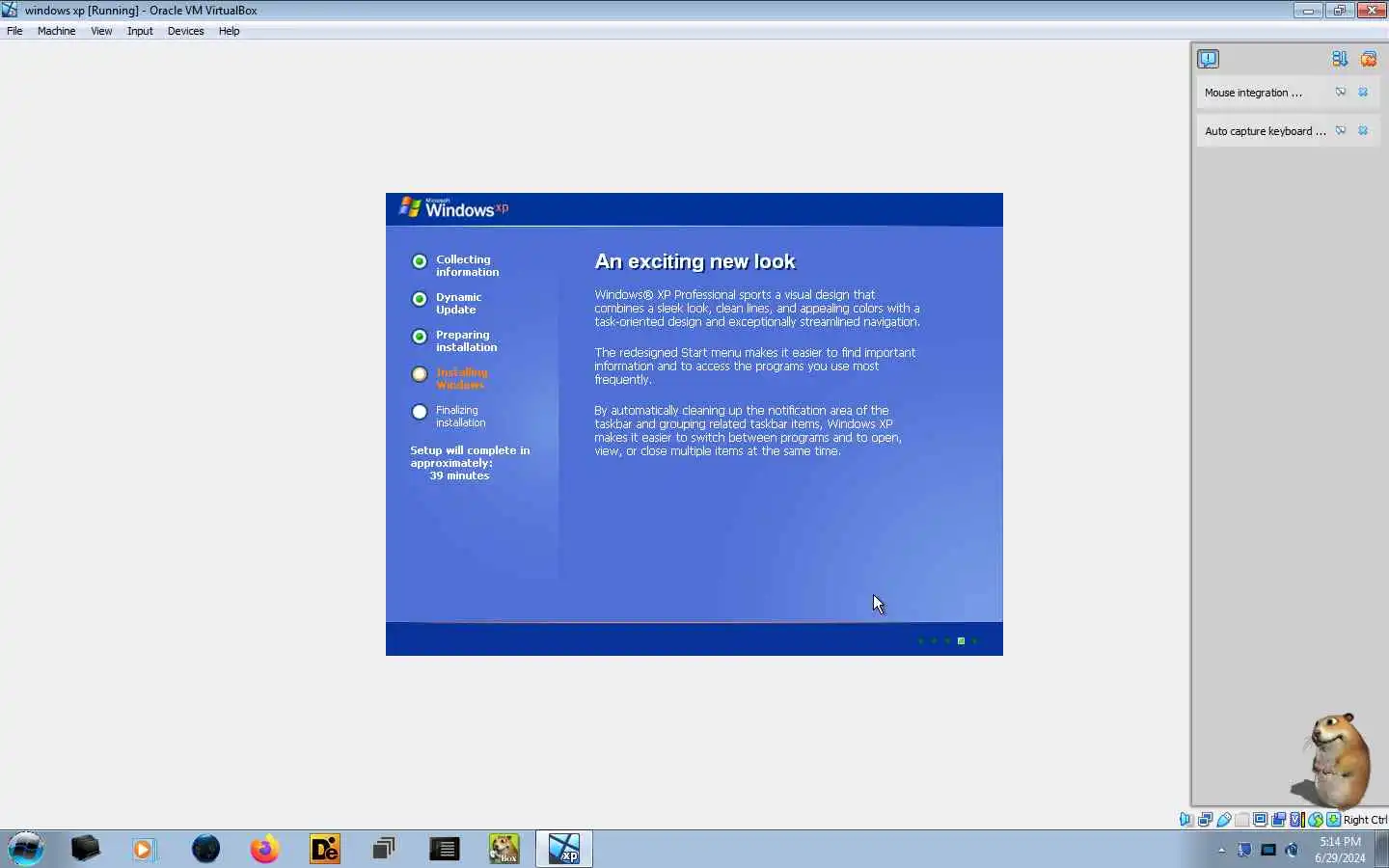The height and width of the screenshot is (868, 1389).
Task: Open the Input menu
Action: point(140,31)
